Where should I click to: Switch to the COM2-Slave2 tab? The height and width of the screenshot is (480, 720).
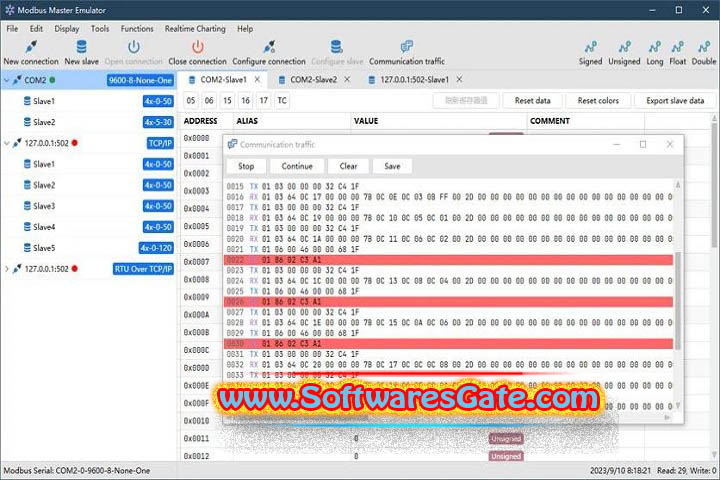pyautogui.click(x=314, y=80)
